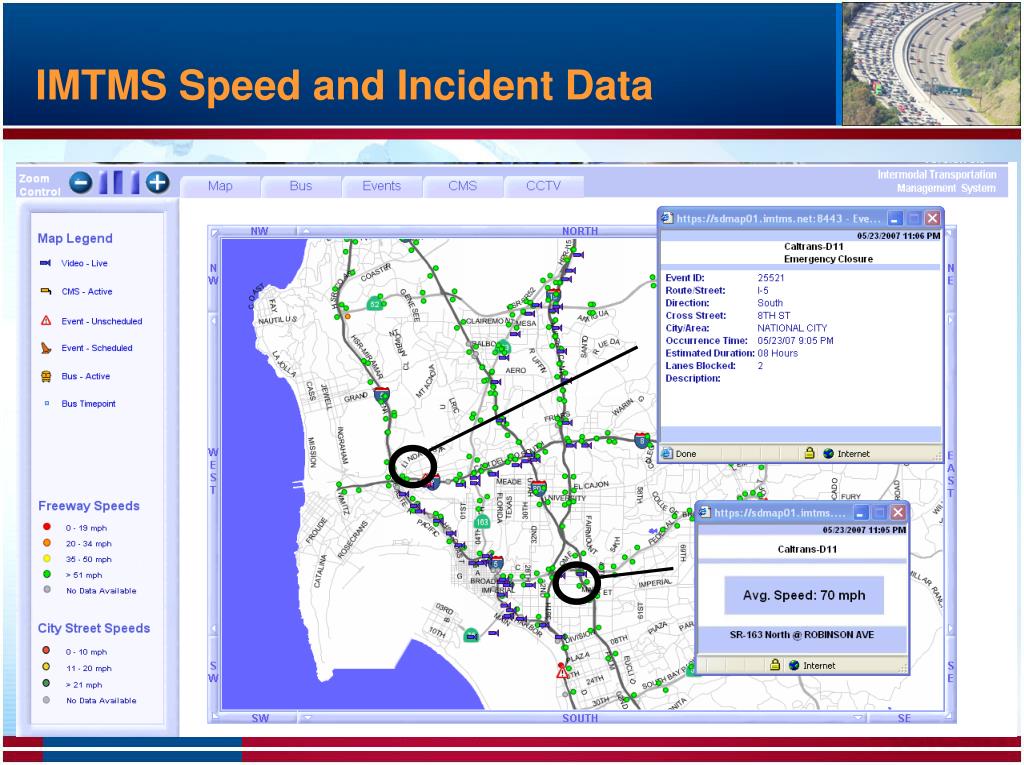
Task: Click Event - Unscheduled warning triangle icon
Action: 46,321
